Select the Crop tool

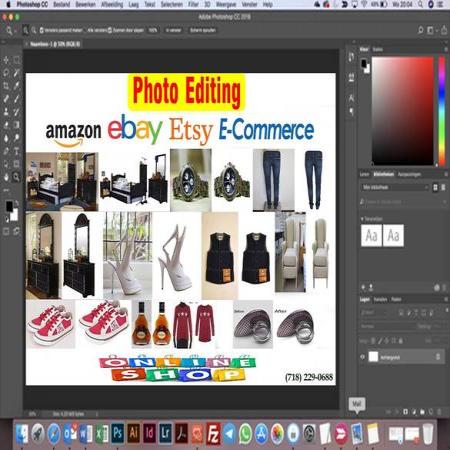click(6, 86)
